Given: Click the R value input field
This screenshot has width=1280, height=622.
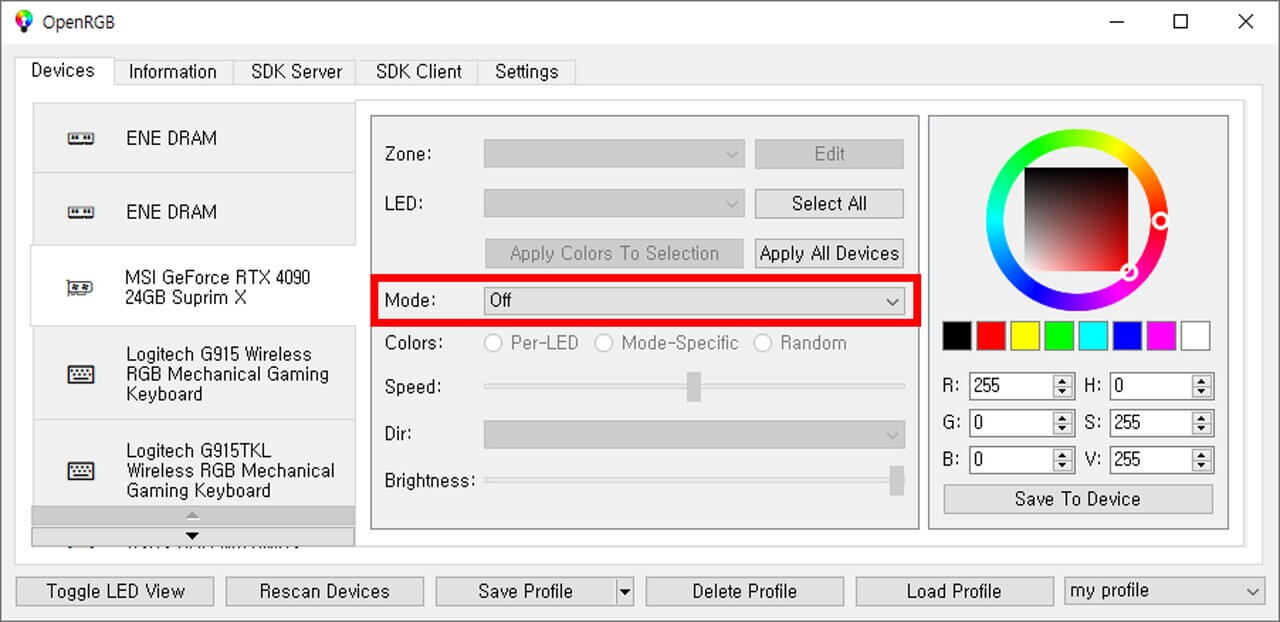Looking at the screenshot, I should coord(1009,386).
